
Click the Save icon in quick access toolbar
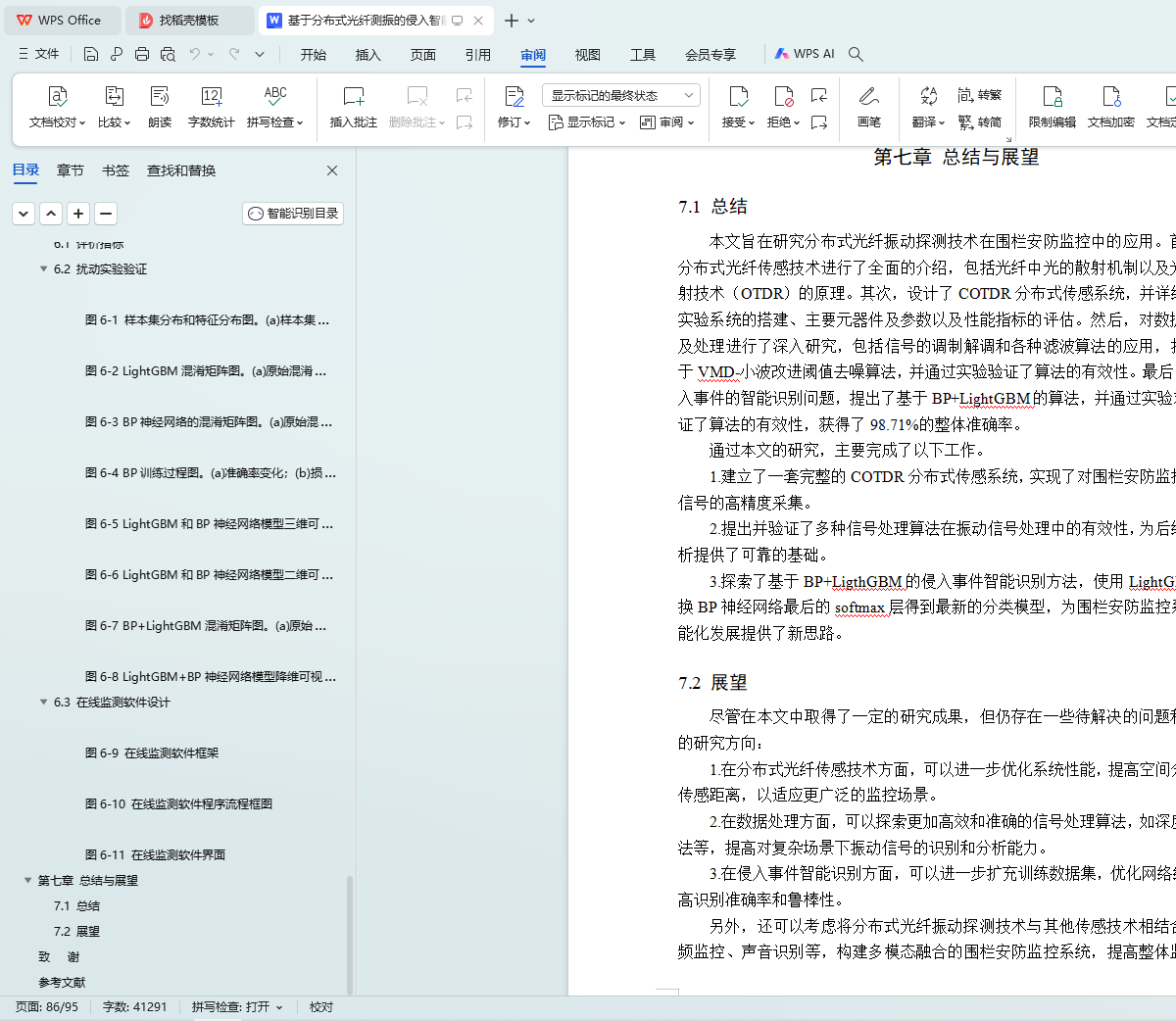tap(91, 54)
